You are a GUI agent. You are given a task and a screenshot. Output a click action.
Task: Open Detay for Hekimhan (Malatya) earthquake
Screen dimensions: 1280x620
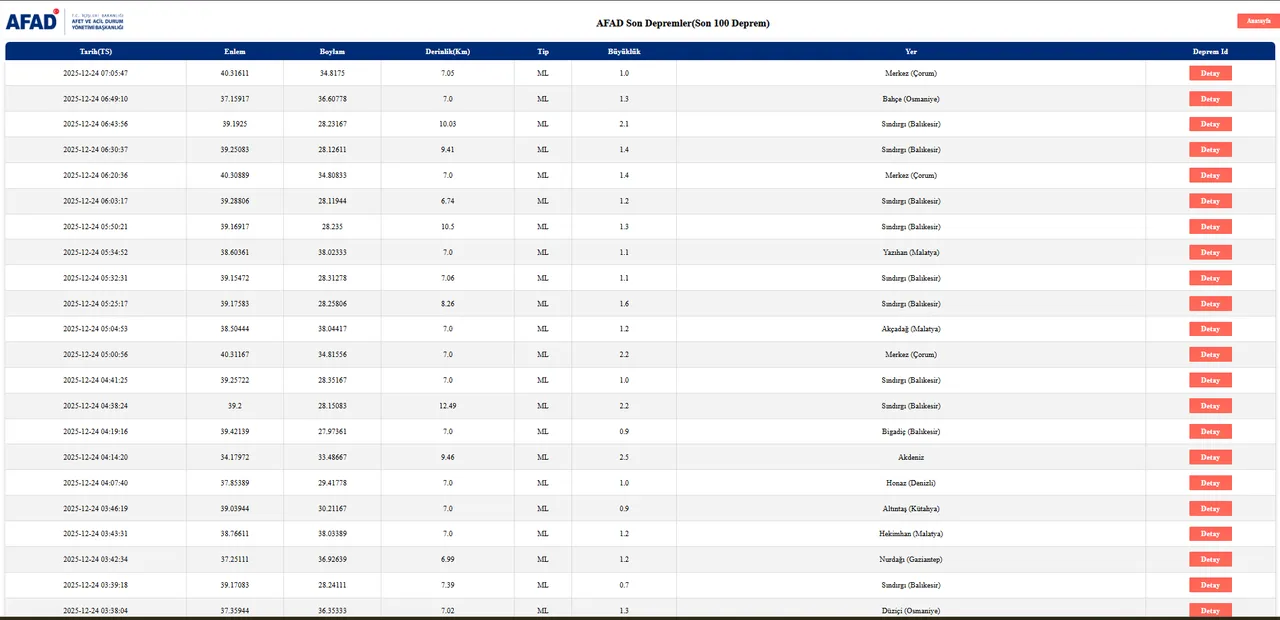(x=1210, y=534)
